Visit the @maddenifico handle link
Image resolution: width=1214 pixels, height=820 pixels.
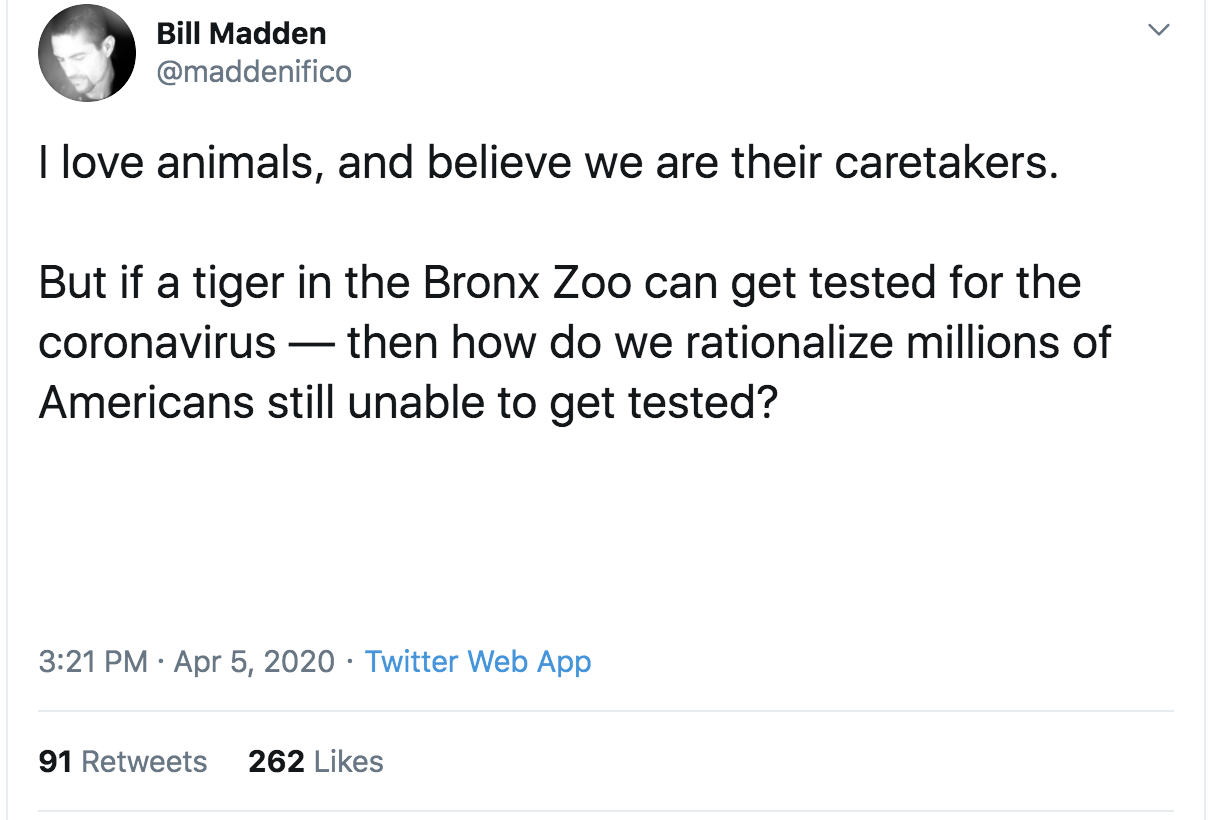pyautogui.click(x=254, y=72)
